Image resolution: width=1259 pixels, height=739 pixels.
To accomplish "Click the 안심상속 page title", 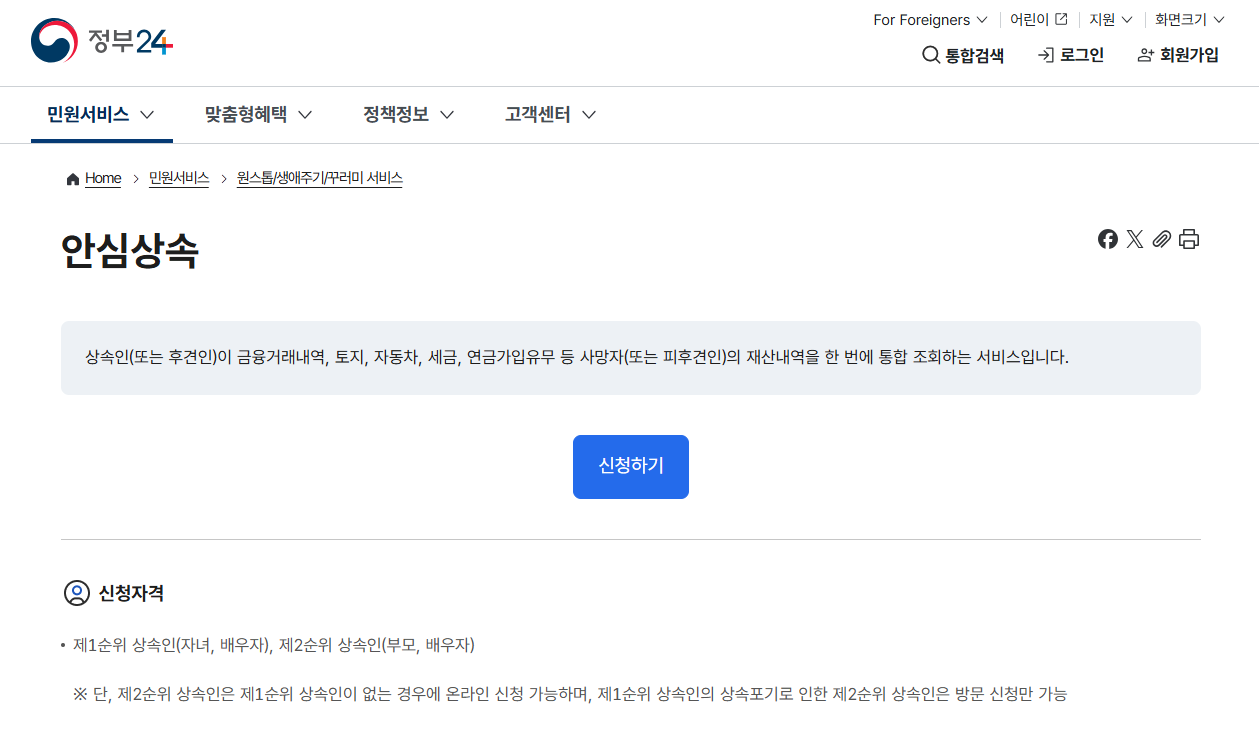I will (130, 250).
